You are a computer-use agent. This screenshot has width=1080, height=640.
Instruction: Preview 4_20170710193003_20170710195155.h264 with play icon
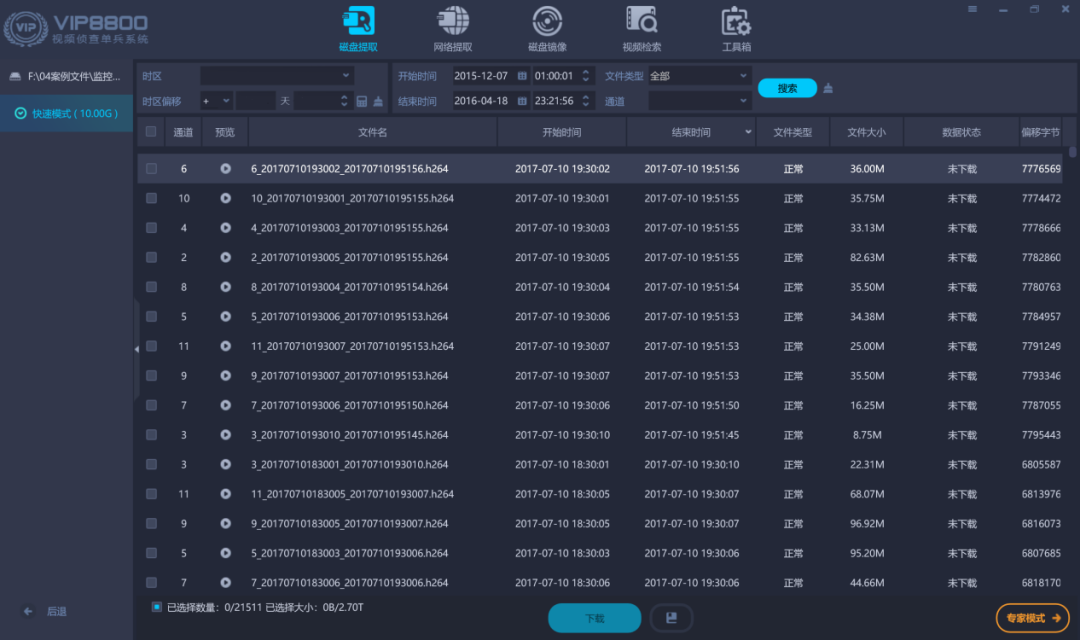(x=225, y=228)
